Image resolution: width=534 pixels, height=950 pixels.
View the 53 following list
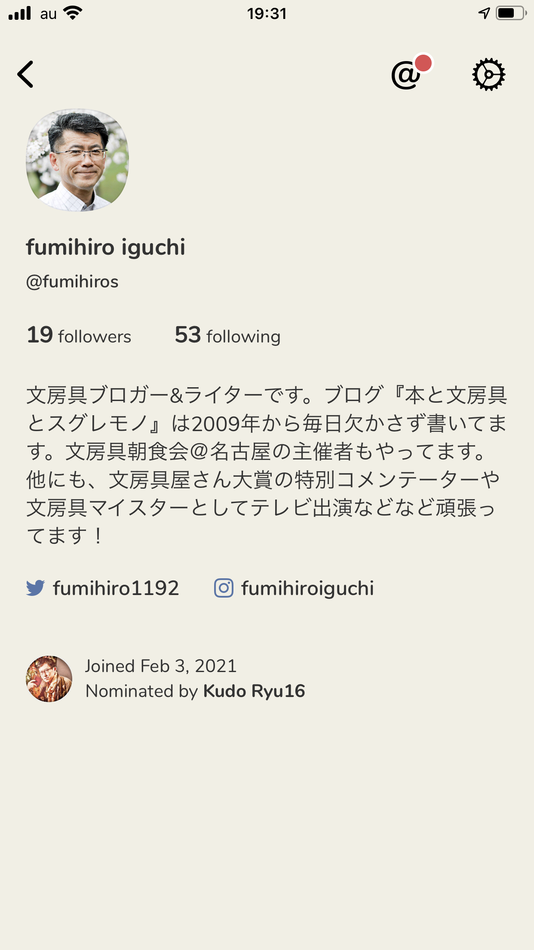point(227,335)
